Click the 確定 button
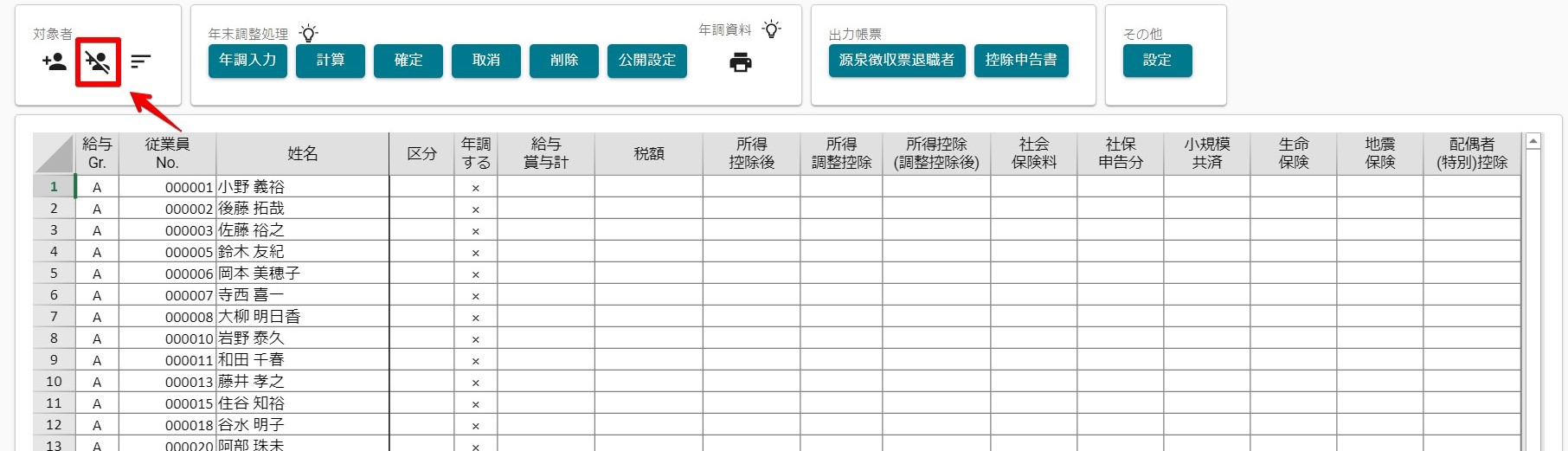 [x=408, y=61]
